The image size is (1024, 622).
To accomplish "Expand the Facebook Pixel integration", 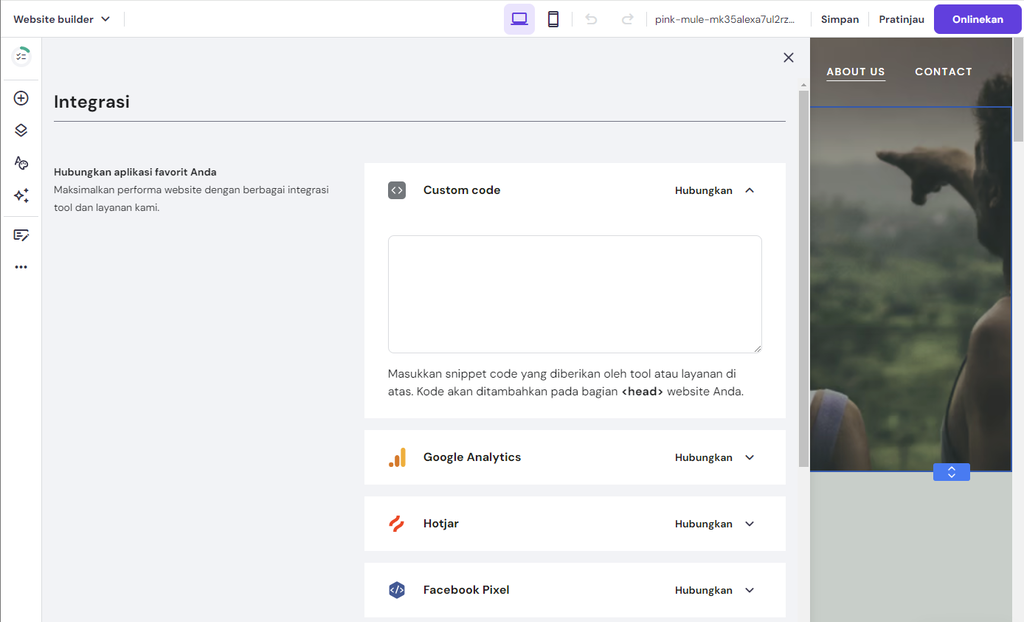I will click(749, 589).
